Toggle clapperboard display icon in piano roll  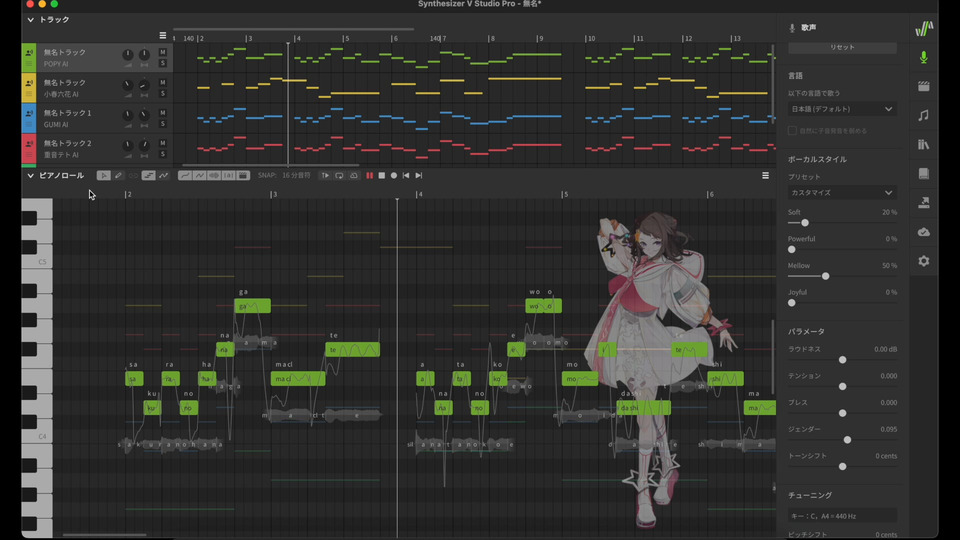click(243, 176)
